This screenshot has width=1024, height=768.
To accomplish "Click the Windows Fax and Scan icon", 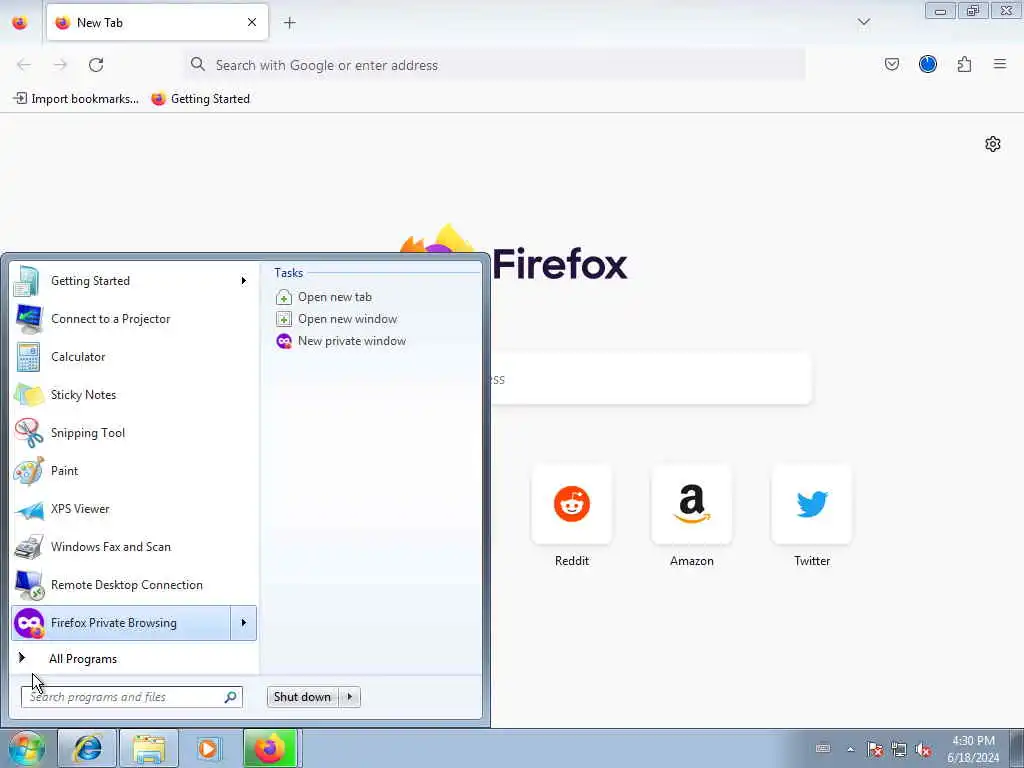I will [x=29, y=547].
